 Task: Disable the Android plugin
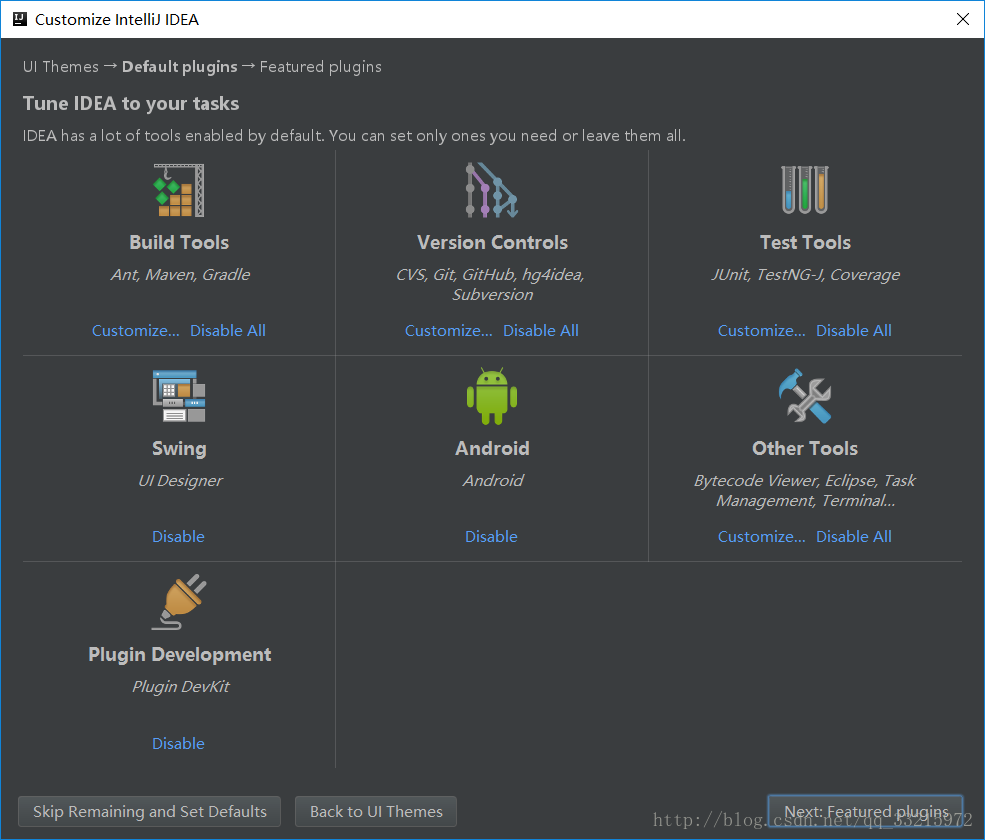[x=491, y=537]
